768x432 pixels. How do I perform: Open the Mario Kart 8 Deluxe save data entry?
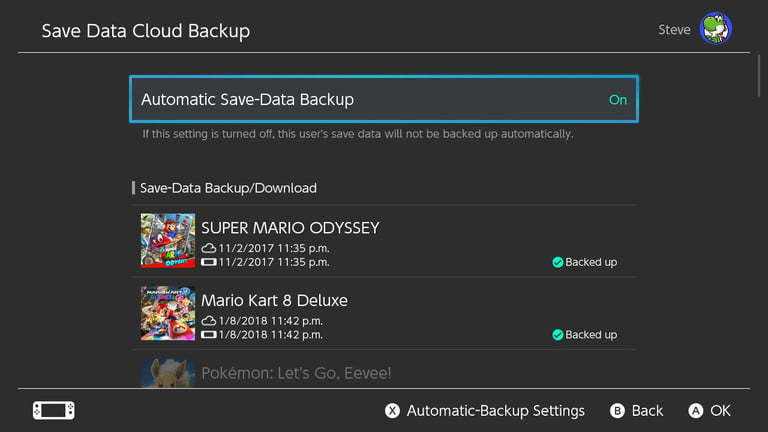(x=384, y=313)
